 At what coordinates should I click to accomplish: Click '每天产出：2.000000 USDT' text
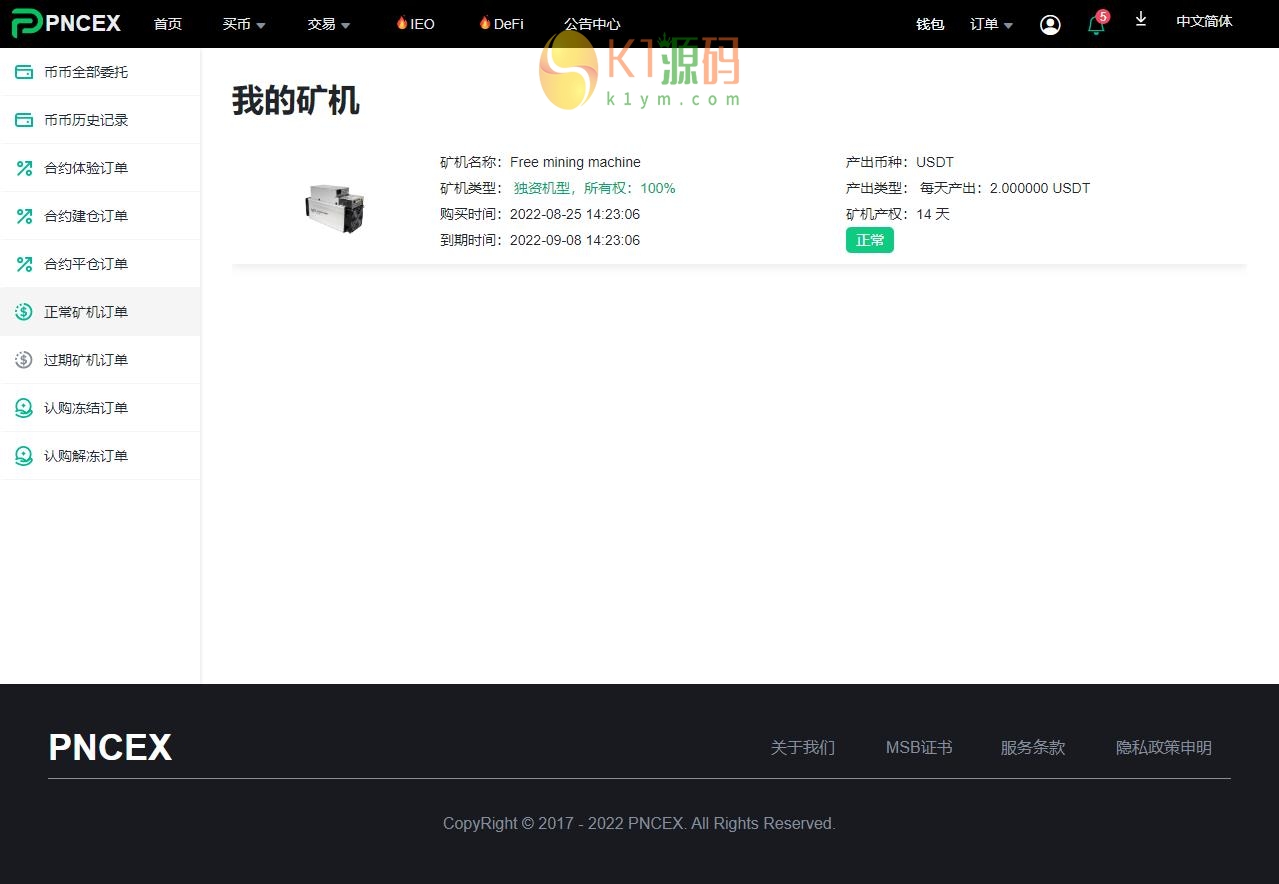(x=1005, y=188)
